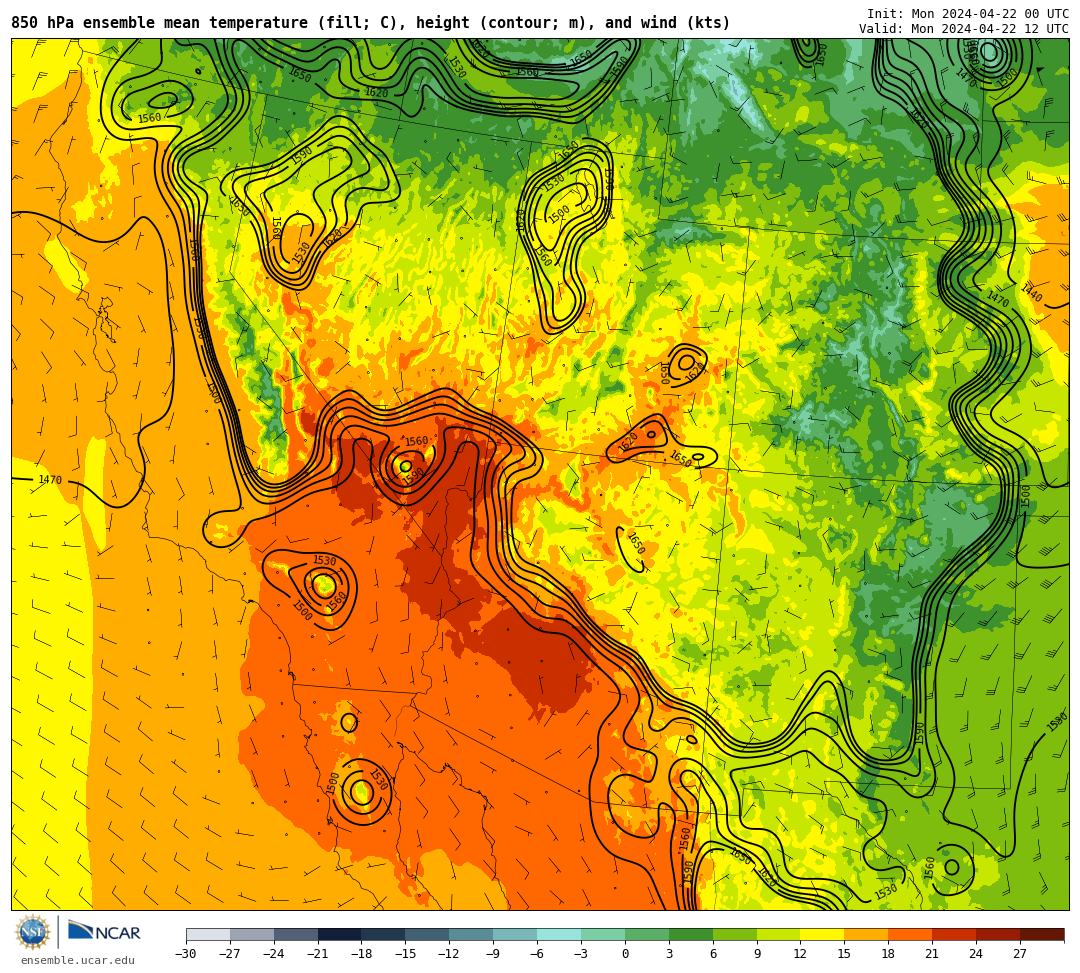
Task: Click the colorbar label '21'
Action: [933, 954]
